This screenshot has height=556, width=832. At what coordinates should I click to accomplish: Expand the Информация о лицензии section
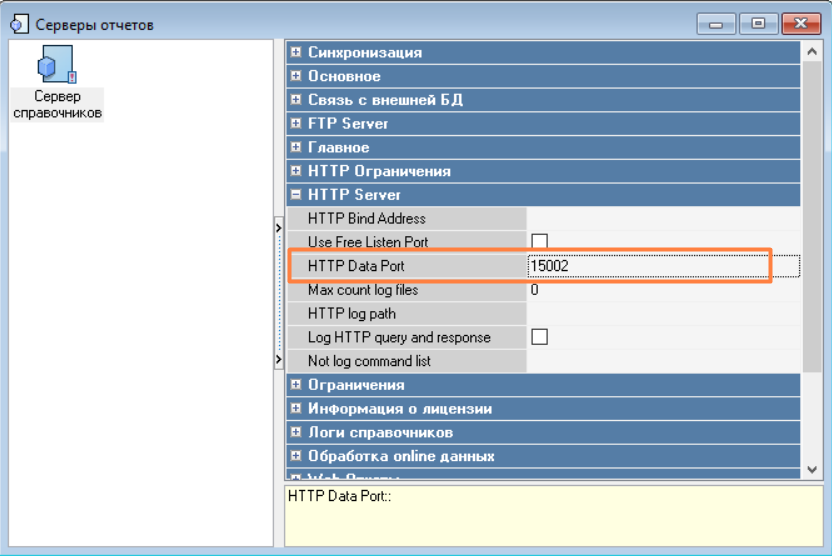click(296, 409)
